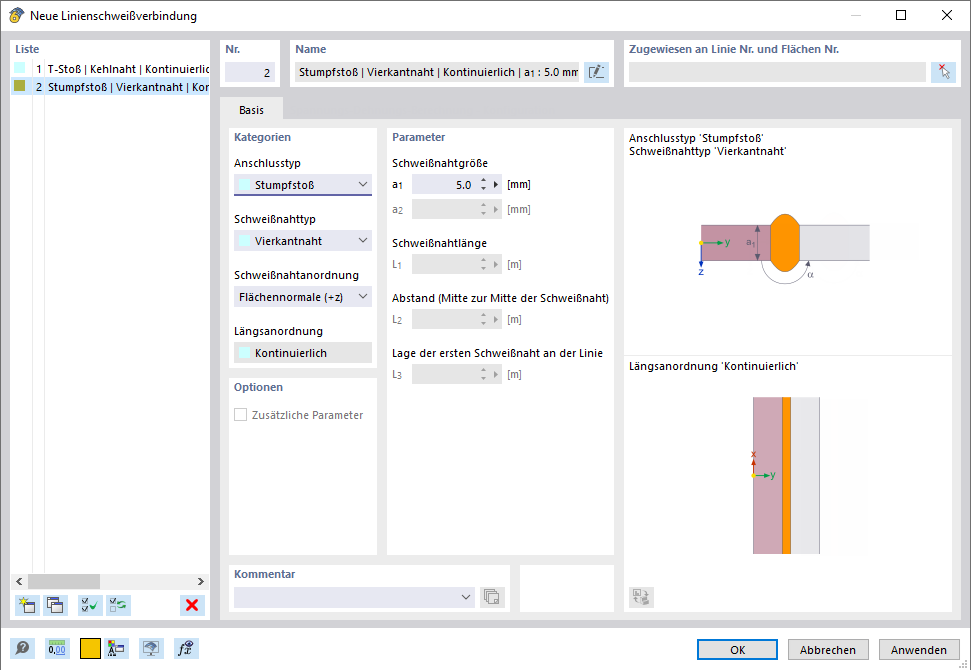Click the L1 Schweißnahtlänge field

[445, 264]
